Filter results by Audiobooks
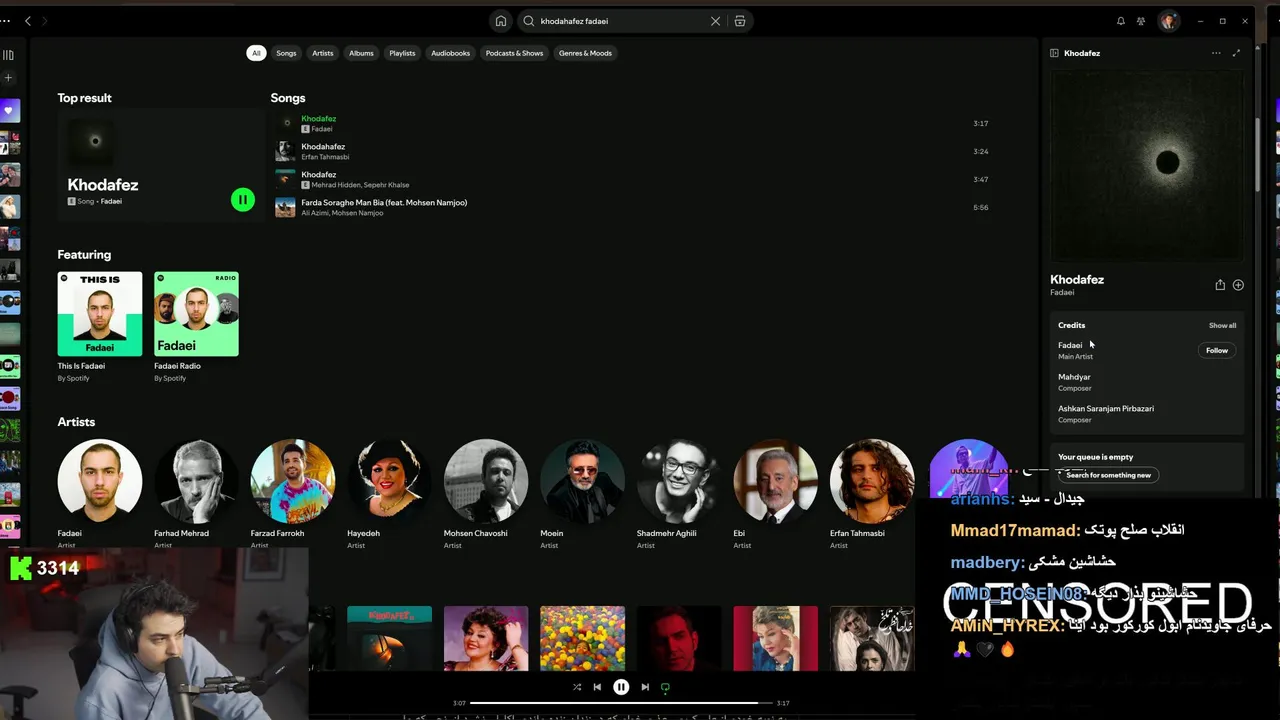 coord(450,53)
